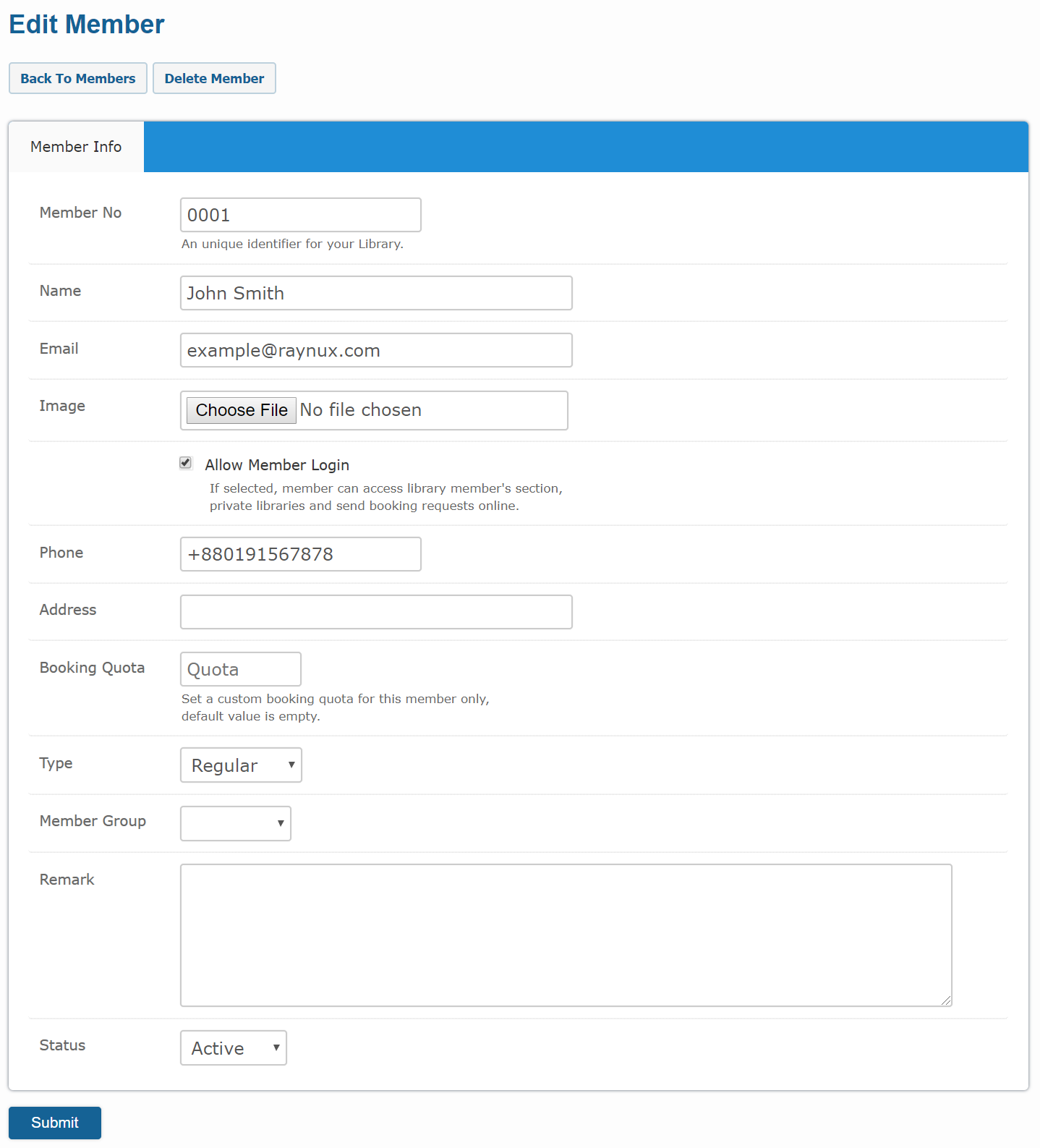Click the 'Member Group' label

pos(93,821)
